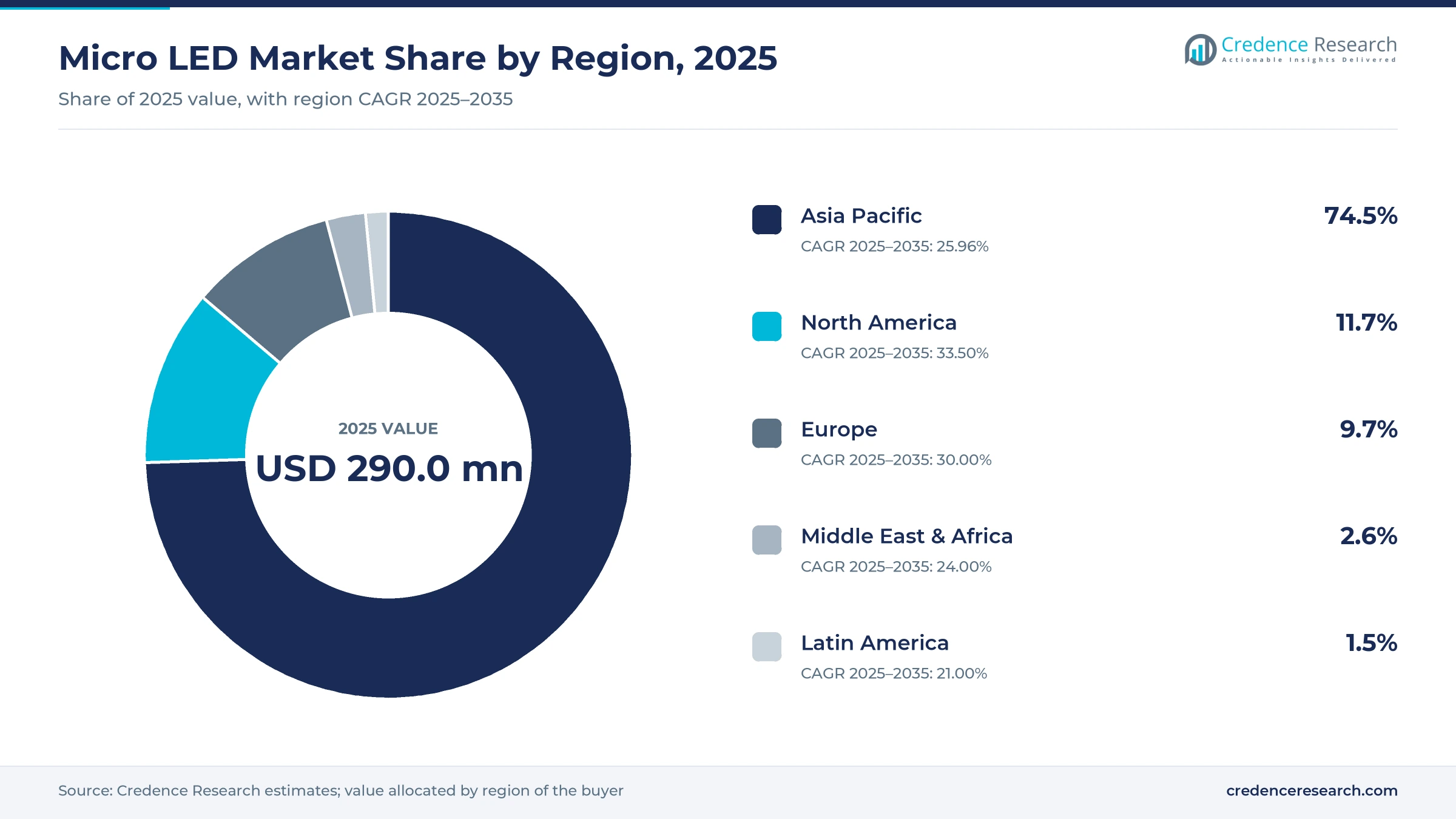Click the '2.6%' share value
This screenshot has height=819, width=1456.
[1369, 536]
